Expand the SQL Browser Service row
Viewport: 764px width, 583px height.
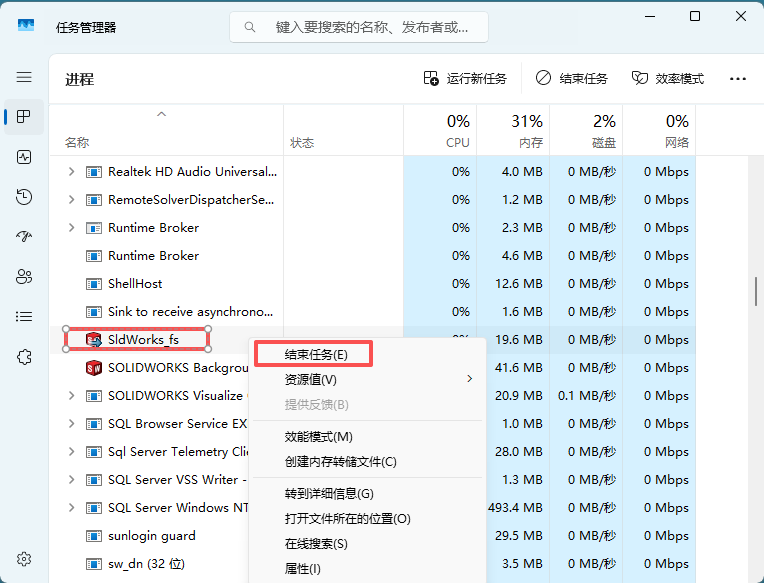tap(72, 424)
